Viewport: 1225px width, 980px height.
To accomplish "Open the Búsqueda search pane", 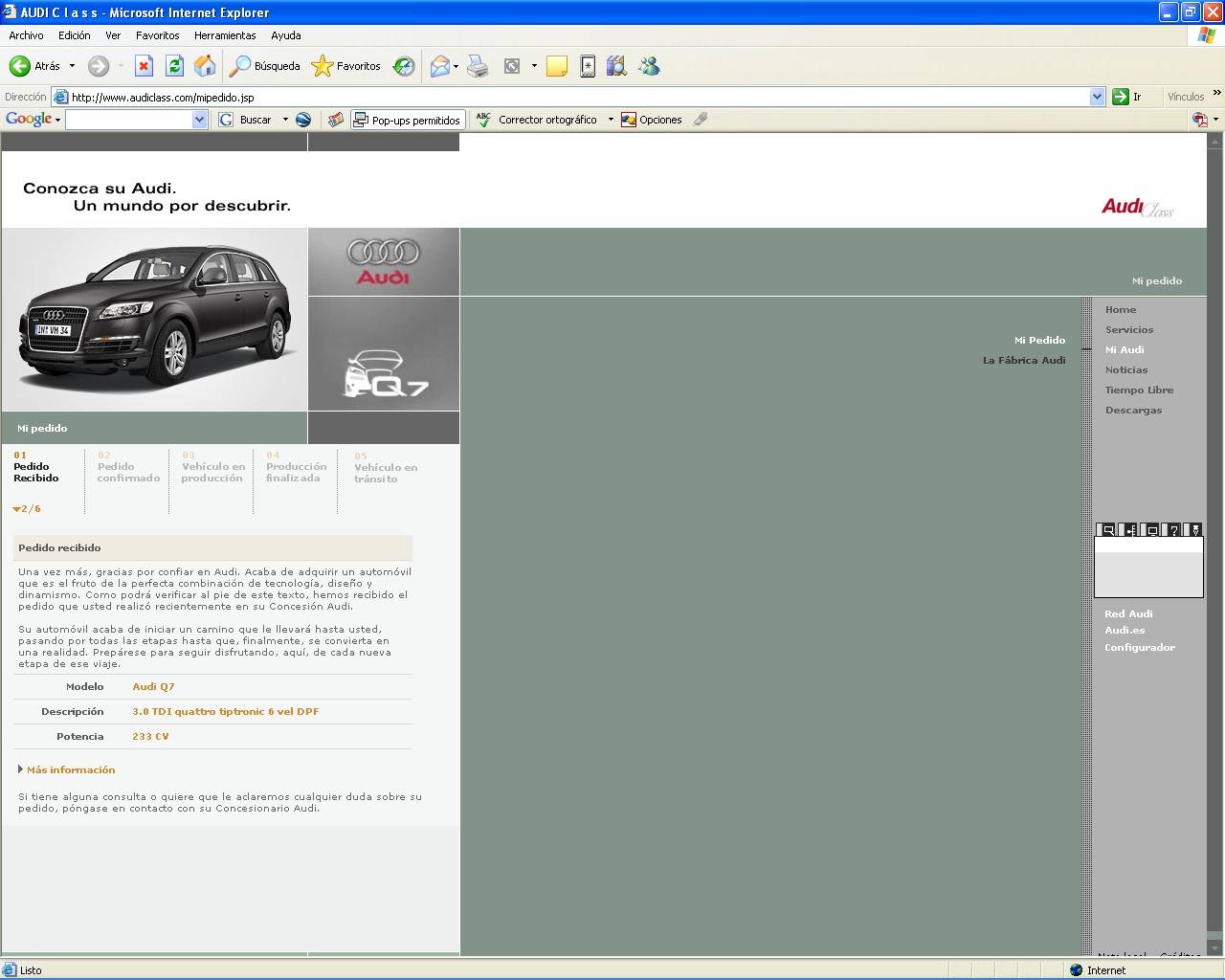I will pyautogui.click(x=265, y=66).
